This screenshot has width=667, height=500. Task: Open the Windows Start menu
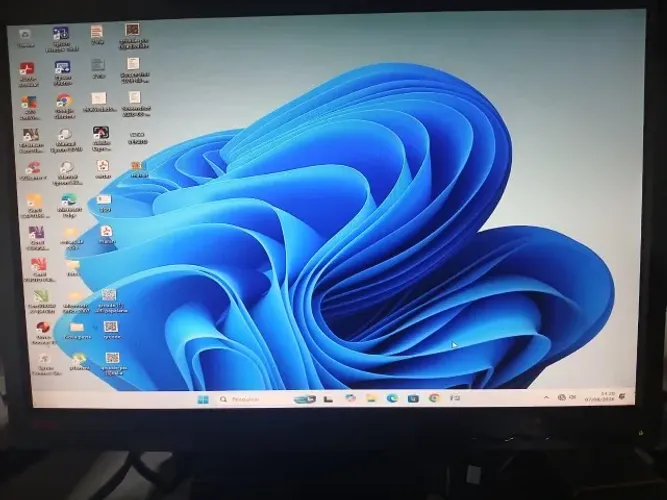coord(203,399)
